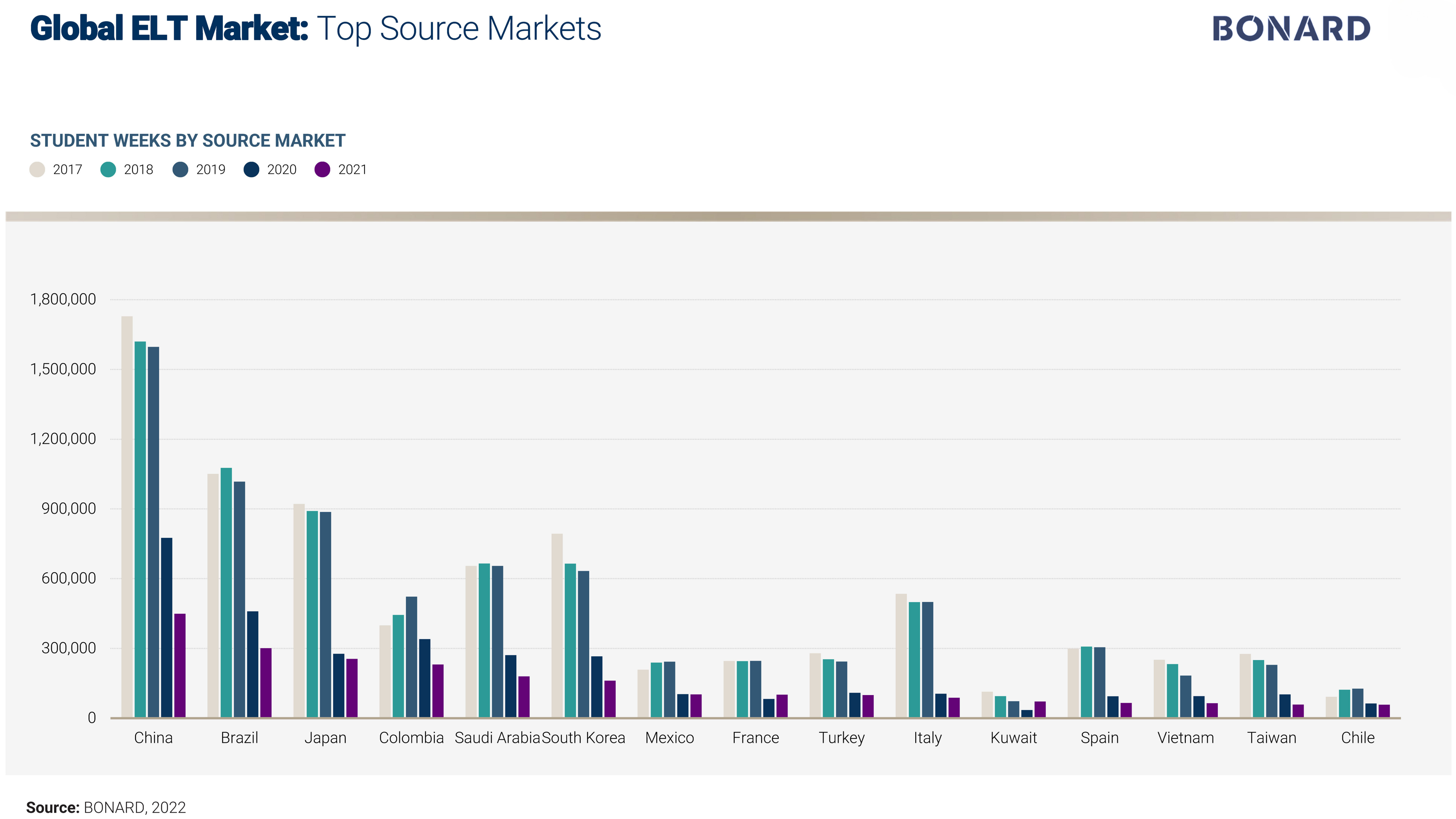Select the Japan axis label
Screen dimensions: 1456x819
[326, 738]
